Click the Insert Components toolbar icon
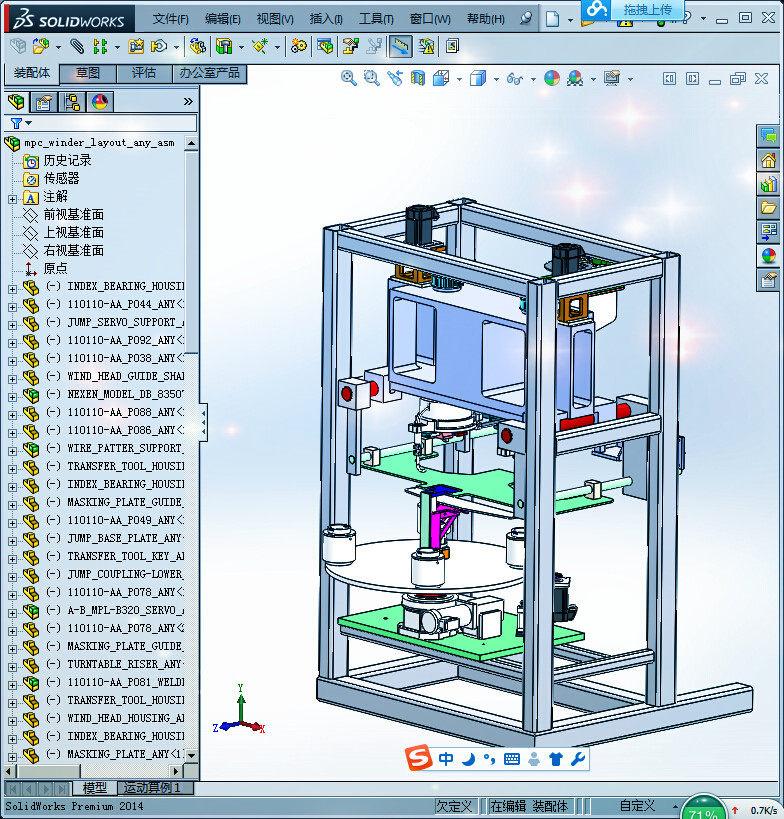 41,46
